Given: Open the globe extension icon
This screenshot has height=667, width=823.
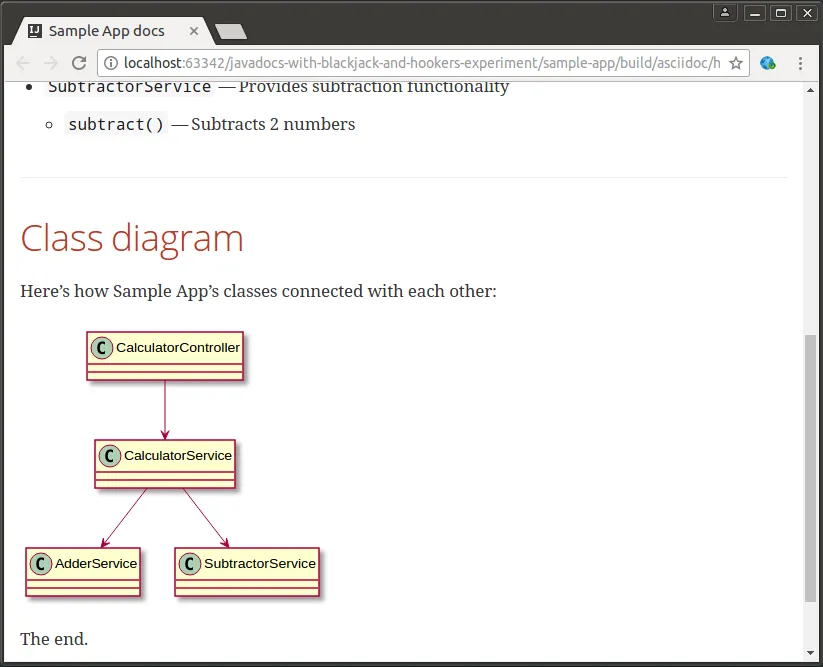Looking at the screenshot, I should (768, 63).
